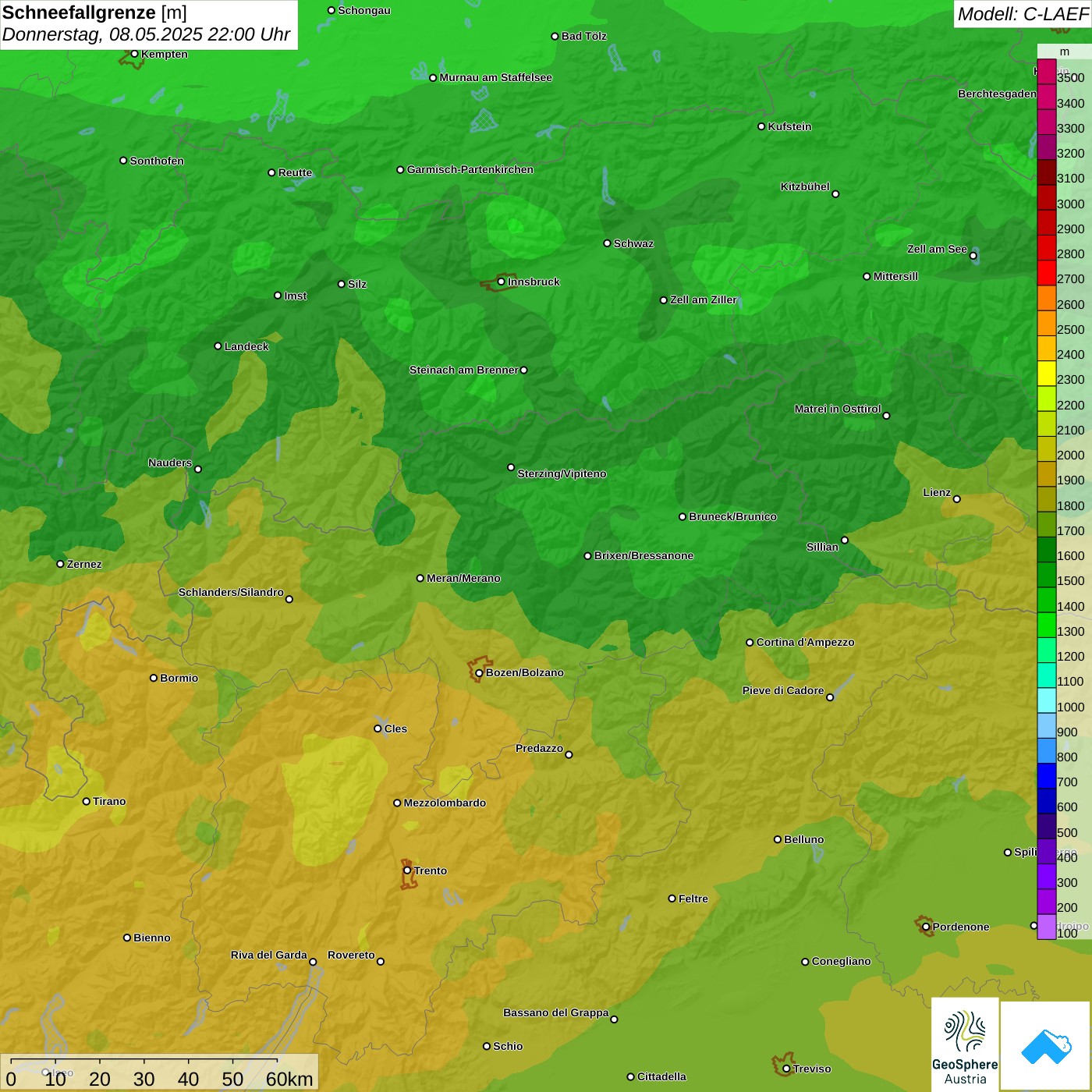The image size is (1092, 1092).
Task: Select Lienz on the map
Action: [937, 492]
